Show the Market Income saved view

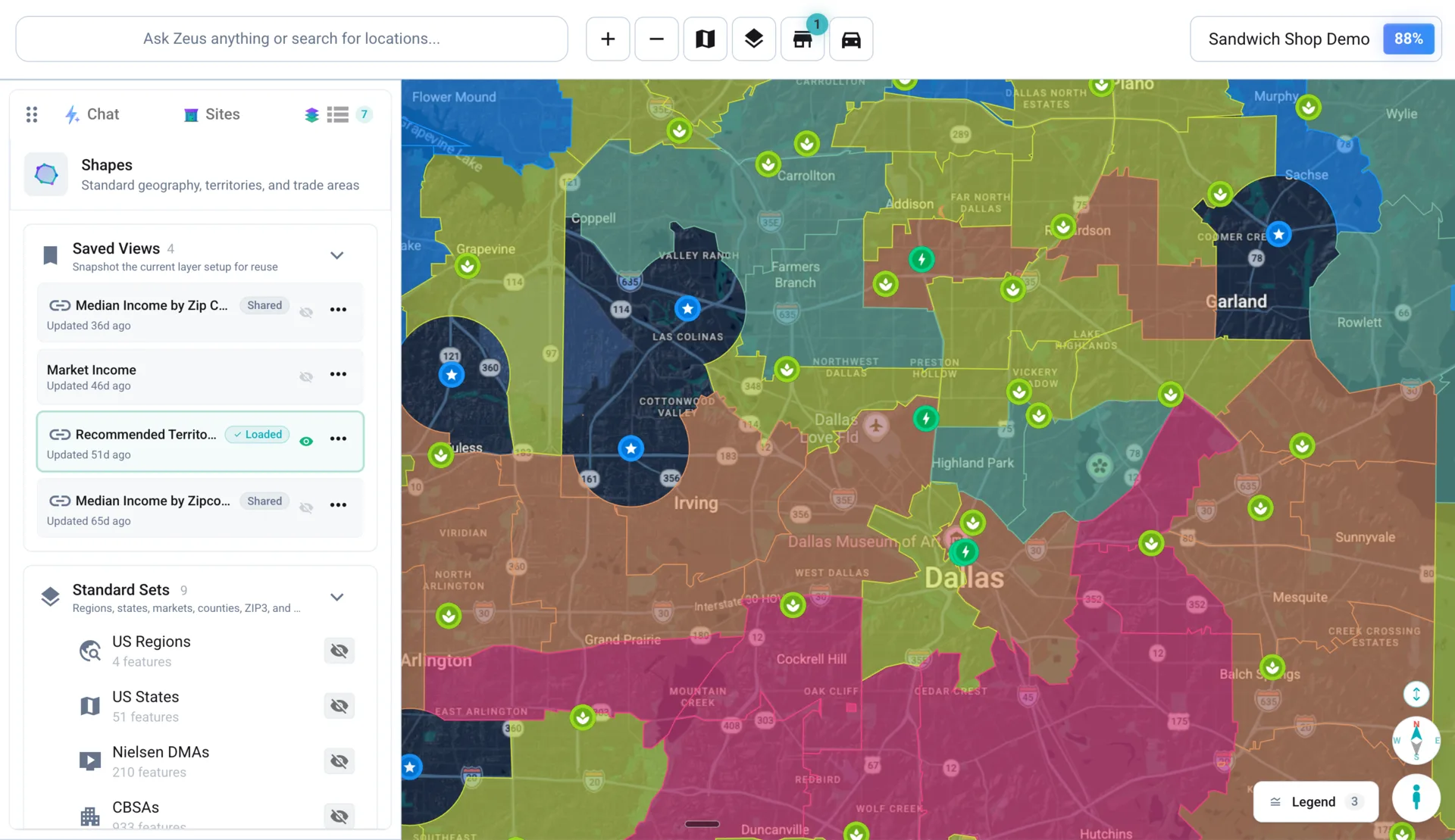tap(306, 376)
